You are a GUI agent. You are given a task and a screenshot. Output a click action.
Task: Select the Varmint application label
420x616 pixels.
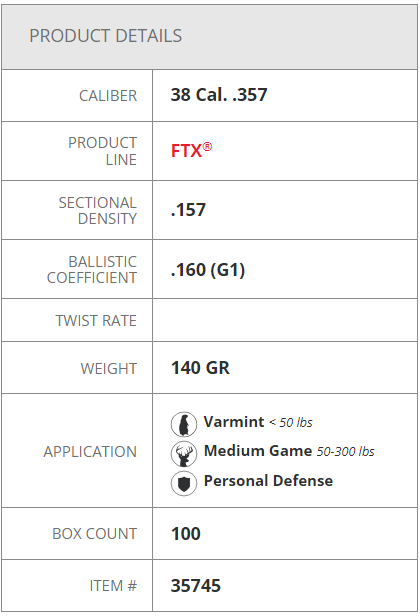[234, 422]
